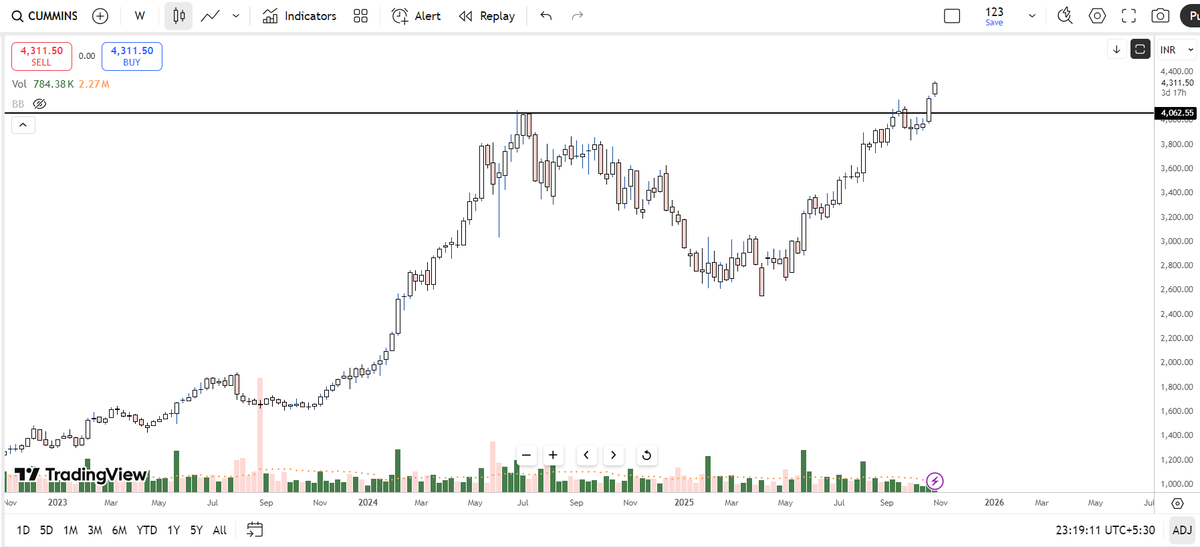Take a chart snapshot with camera icon
1200x547 pixels.
pos(1160,16)
